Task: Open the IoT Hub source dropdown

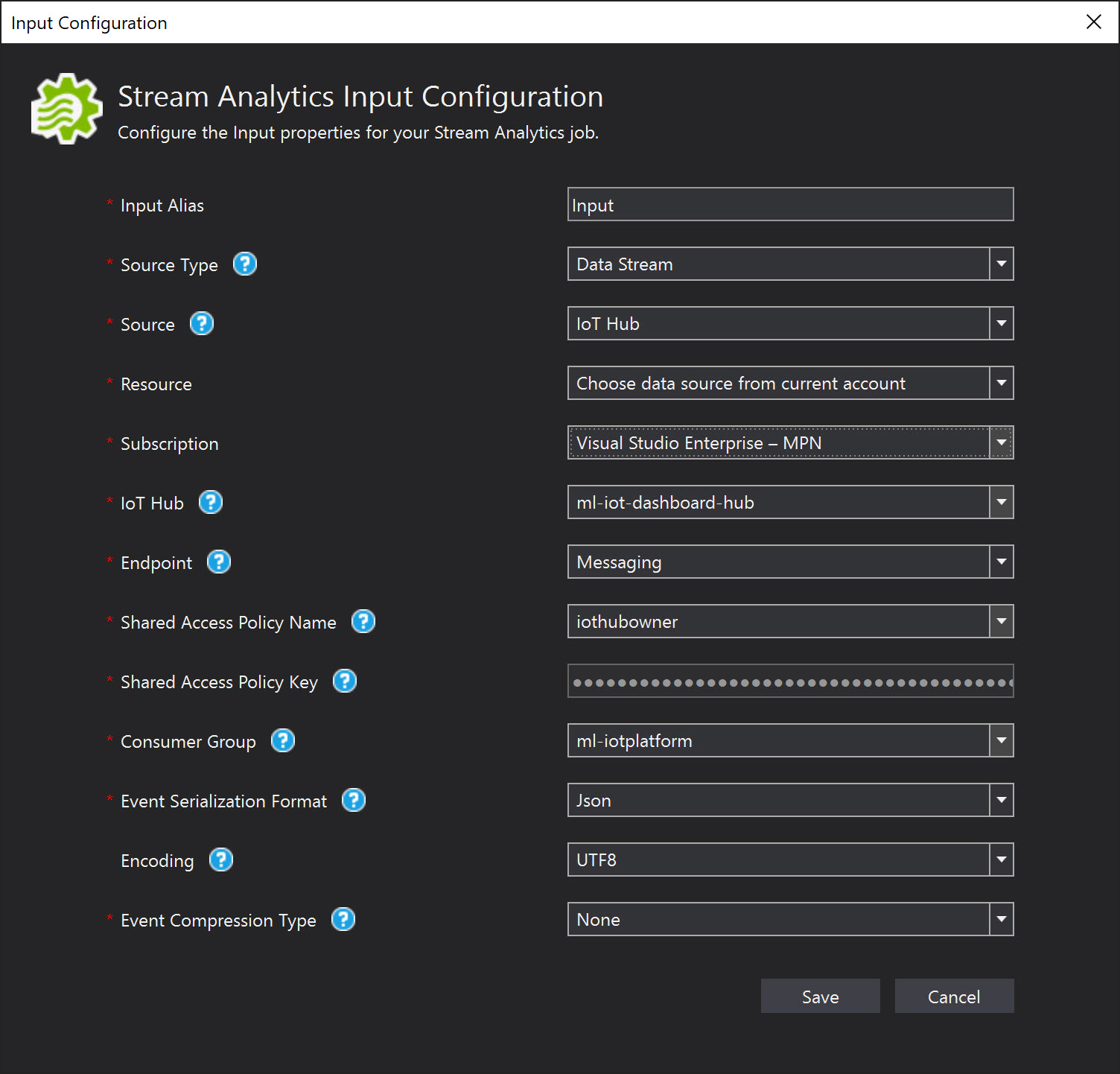Action: click(x=790, y=323)
